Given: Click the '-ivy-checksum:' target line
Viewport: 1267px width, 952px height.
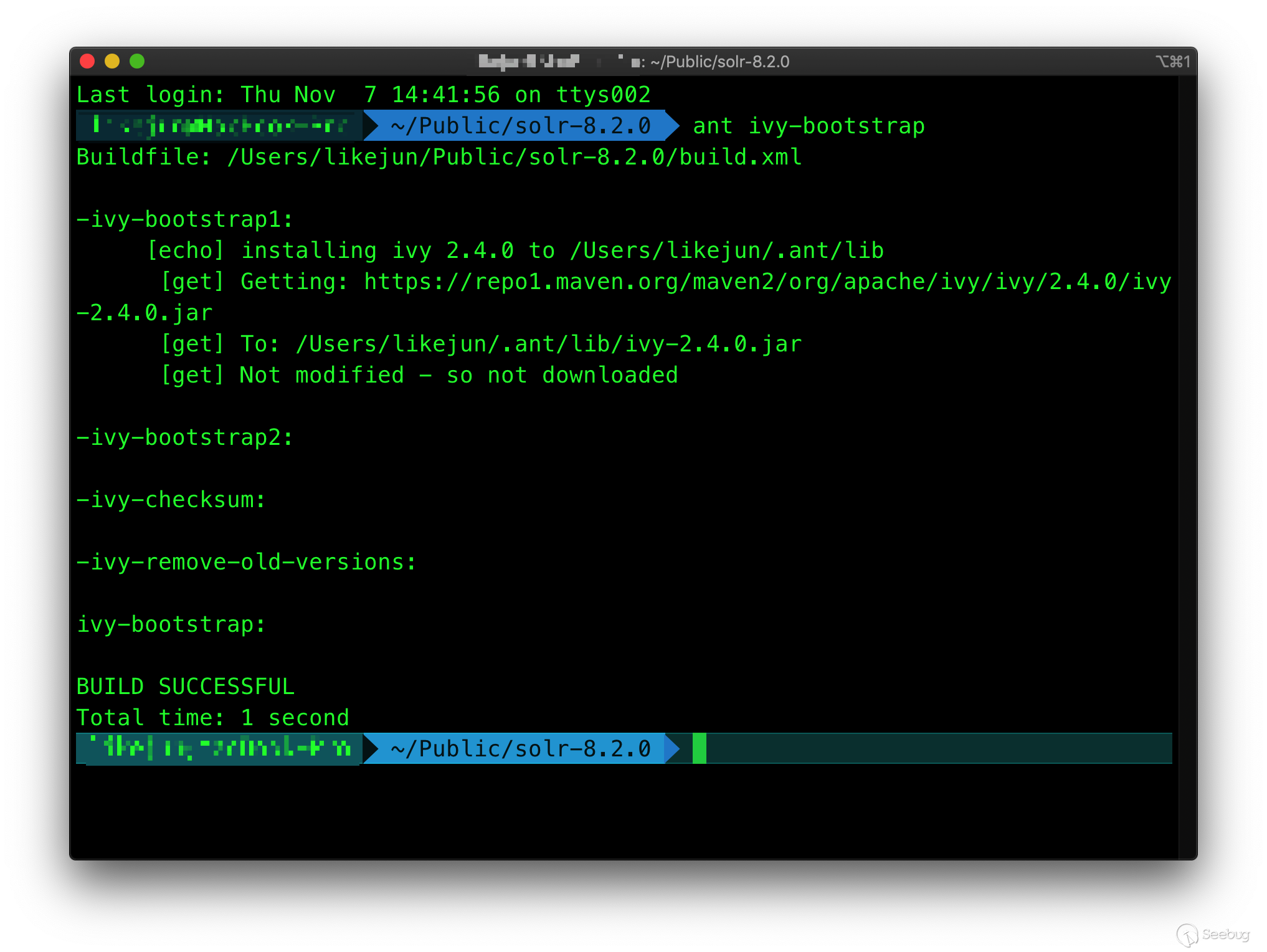Looking at the screenshot, I should 171,500.
